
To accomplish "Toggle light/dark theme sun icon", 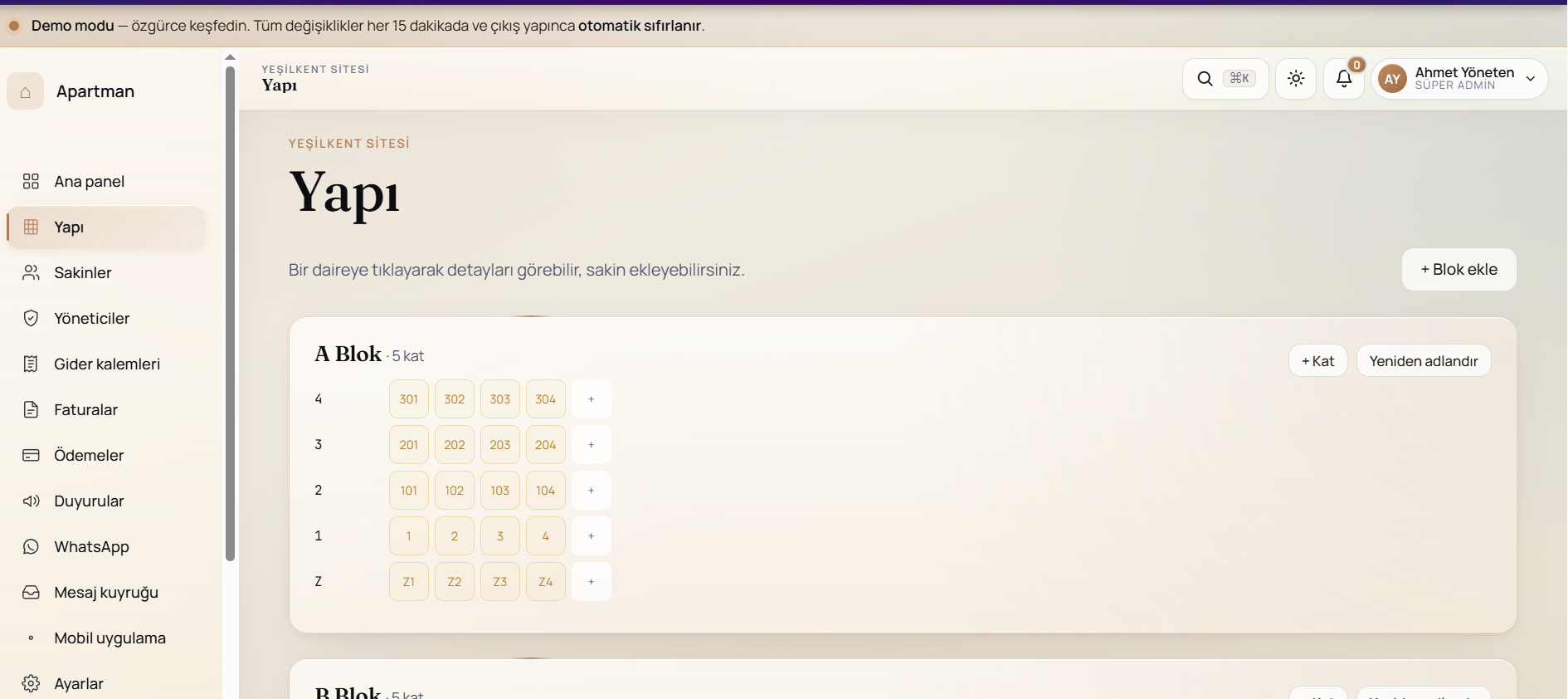I will tap(1296, 79).
